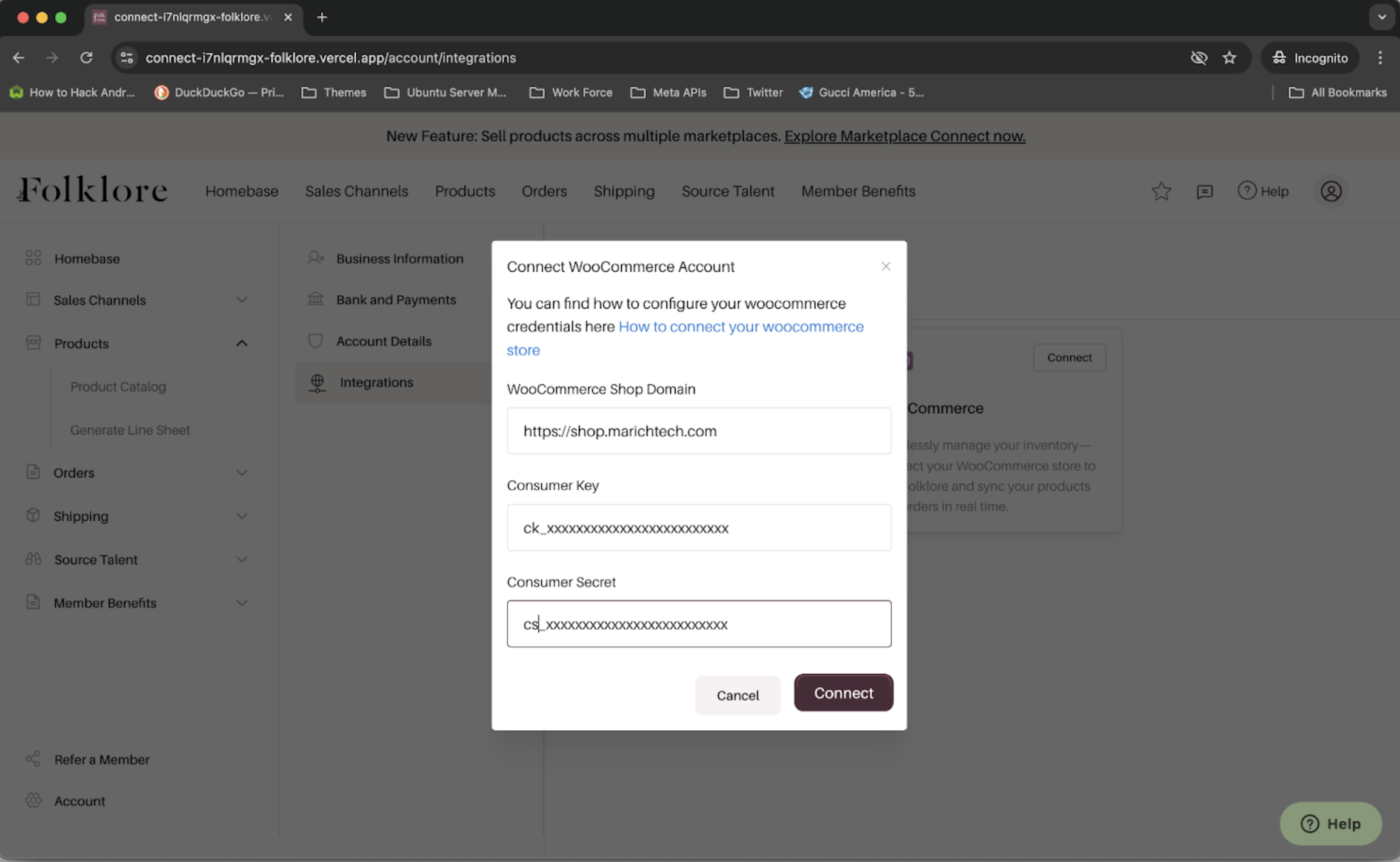The width and height of the screenshot is (1400, 862).
Task: Expand the Sales Channels sidebar section
Action: (x=241, y=300)
